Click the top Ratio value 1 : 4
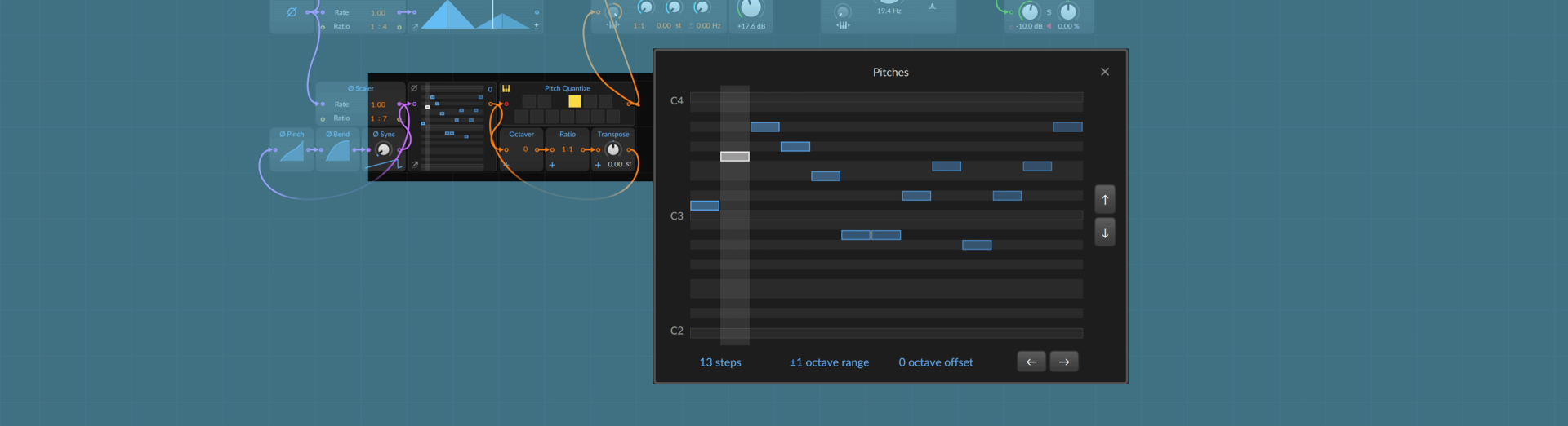Screen dimensions: 1568x426 tap(379, 26)
